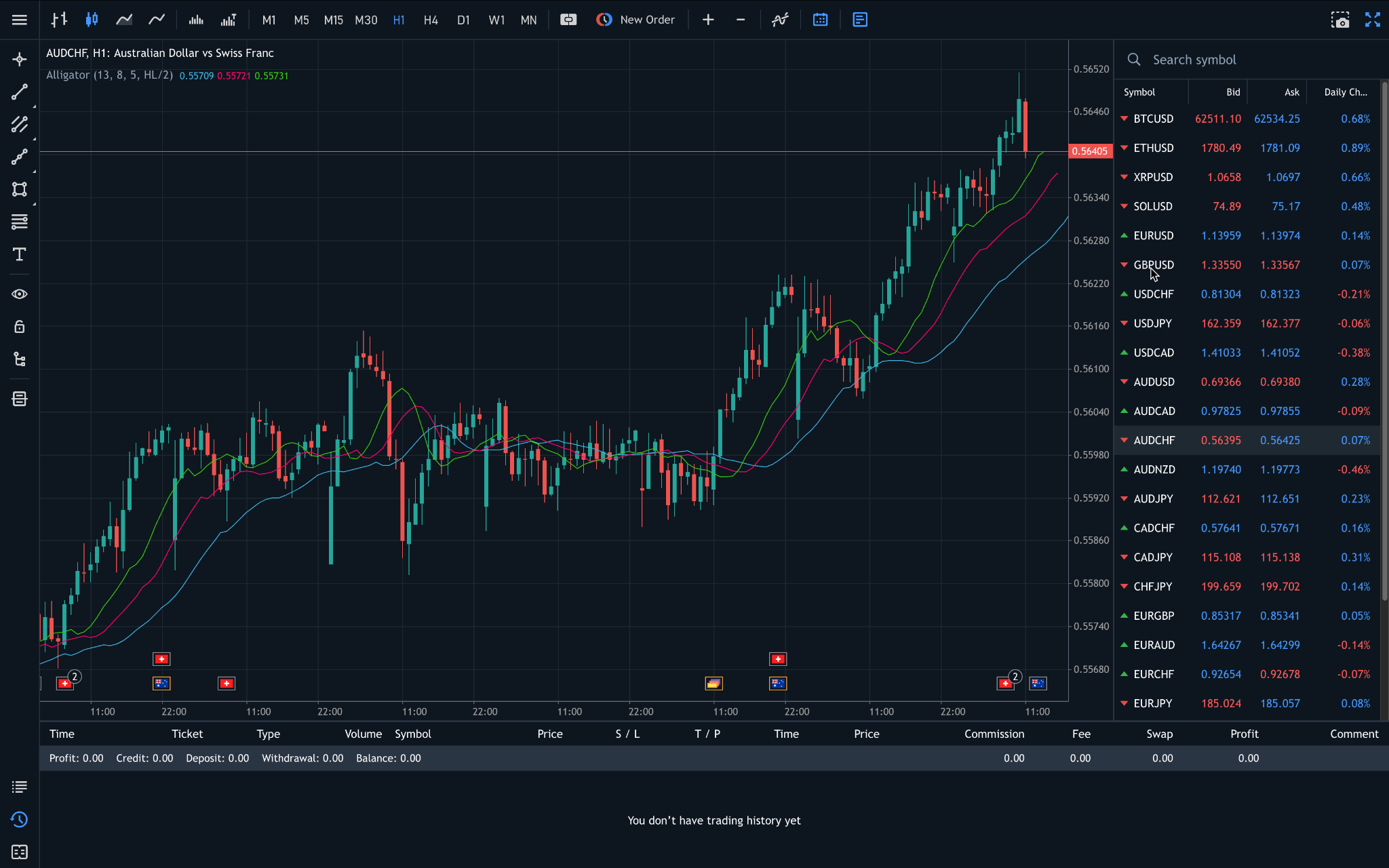Open the journal tab at bottom
This screenshot has height=868, width=1389.
[20, 852]
